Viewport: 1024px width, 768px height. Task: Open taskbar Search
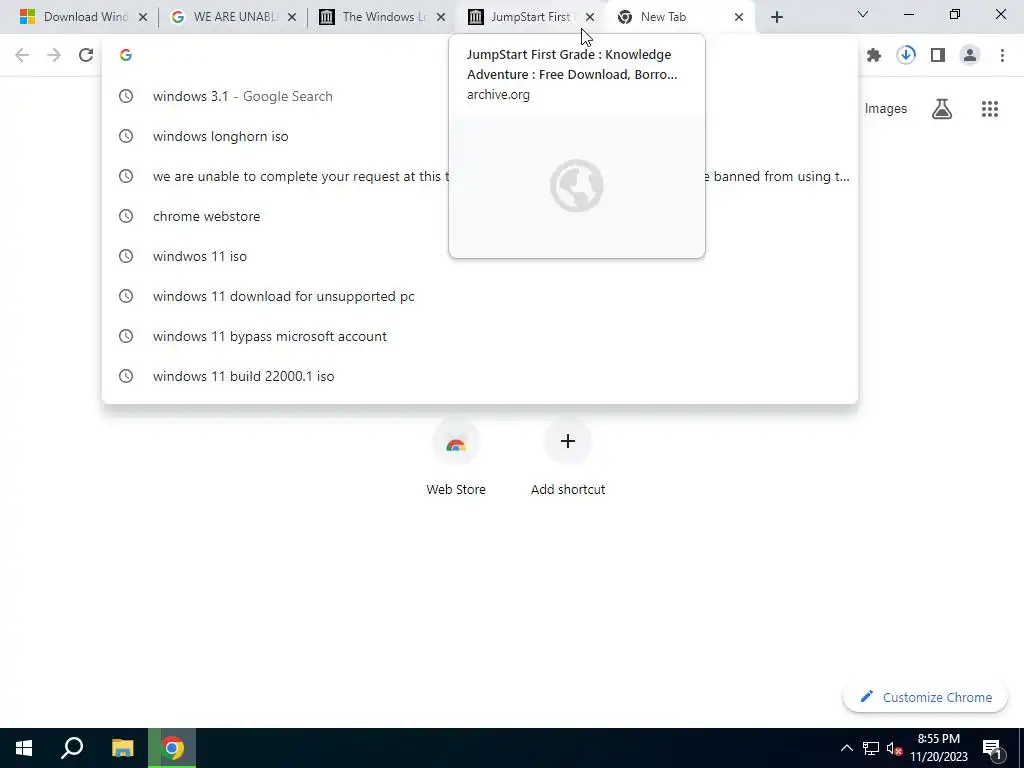point(72,748)
